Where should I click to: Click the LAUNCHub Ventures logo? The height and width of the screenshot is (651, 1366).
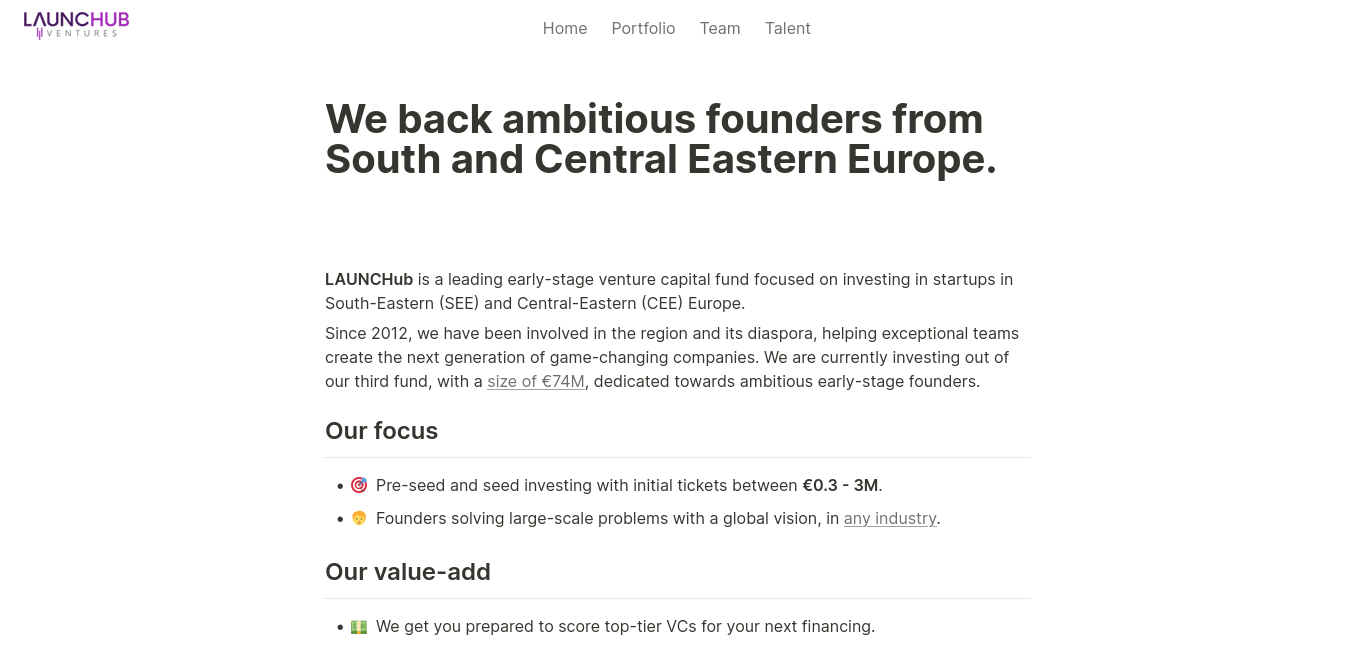click(x=76, y=24)
